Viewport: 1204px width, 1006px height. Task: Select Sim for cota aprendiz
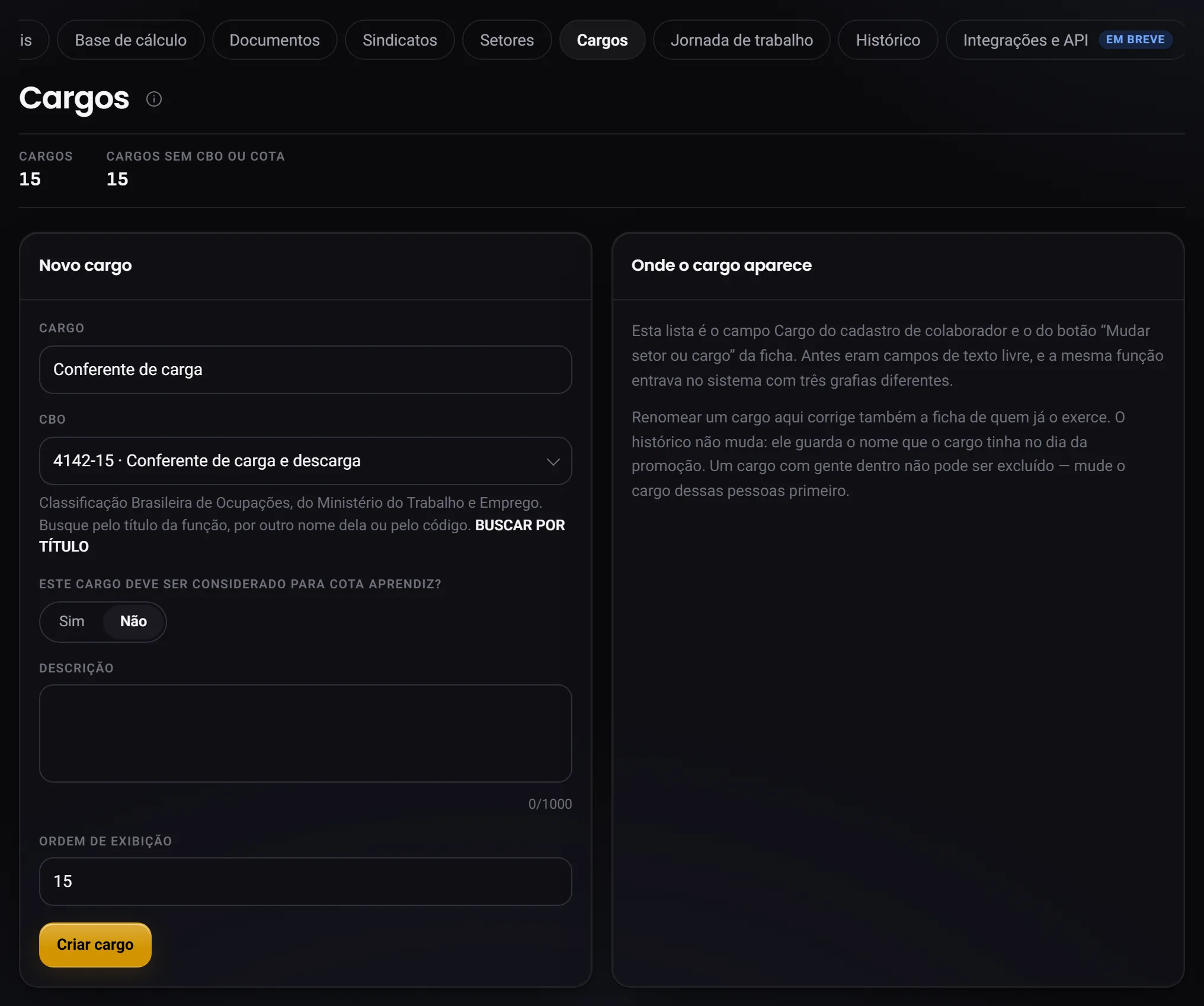pyautogui.click(x=72, y=621)
